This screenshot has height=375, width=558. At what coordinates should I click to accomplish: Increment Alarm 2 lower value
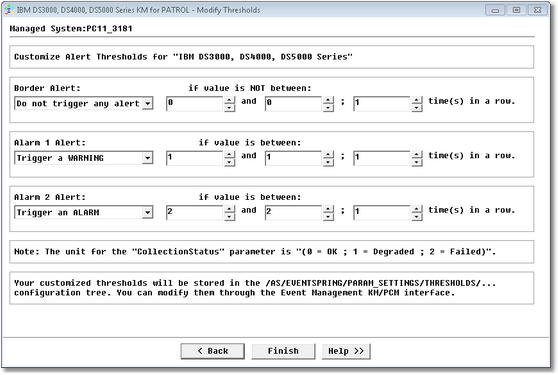click(x=230, y=209)
